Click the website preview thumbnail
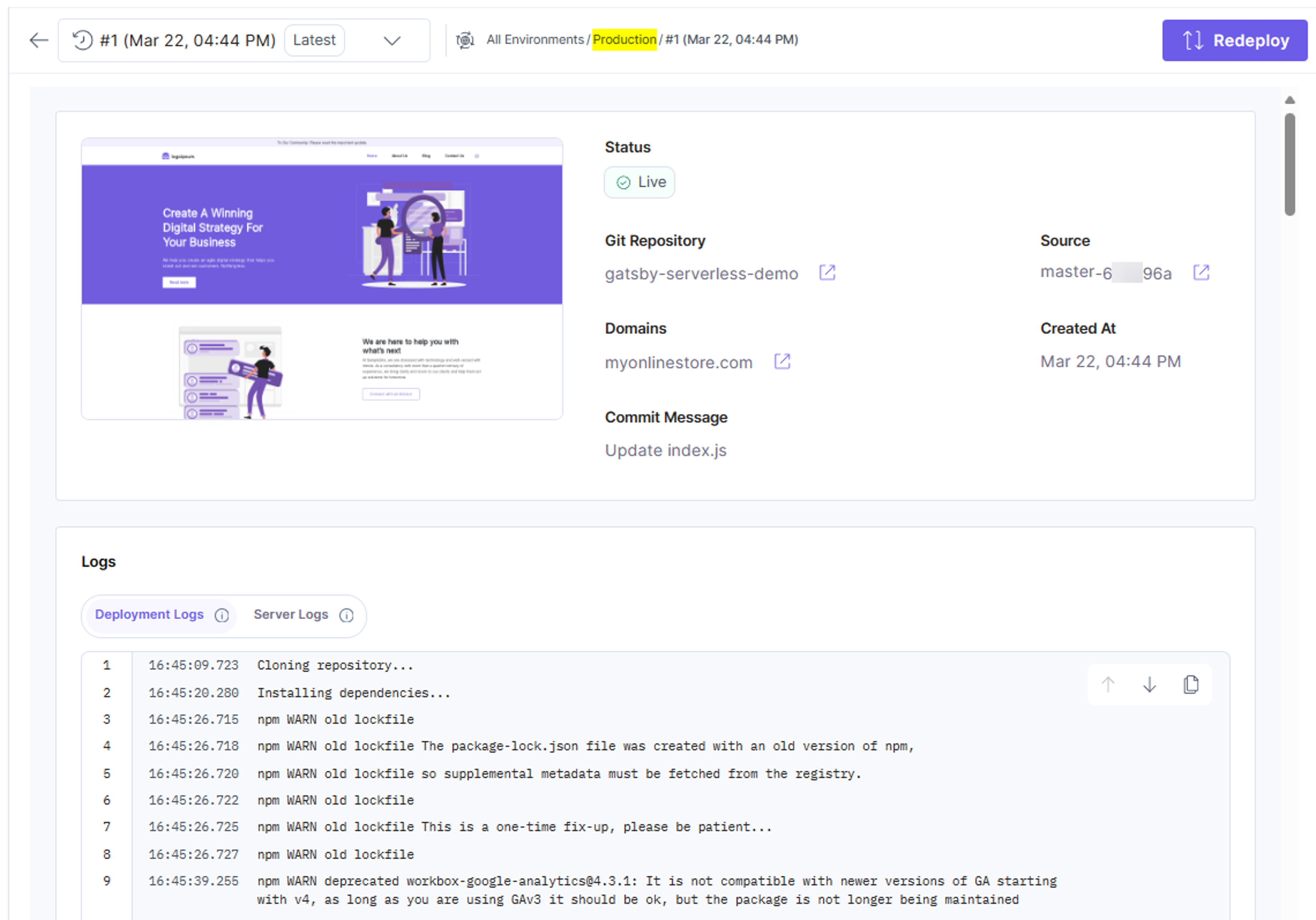 click(321, 278)
